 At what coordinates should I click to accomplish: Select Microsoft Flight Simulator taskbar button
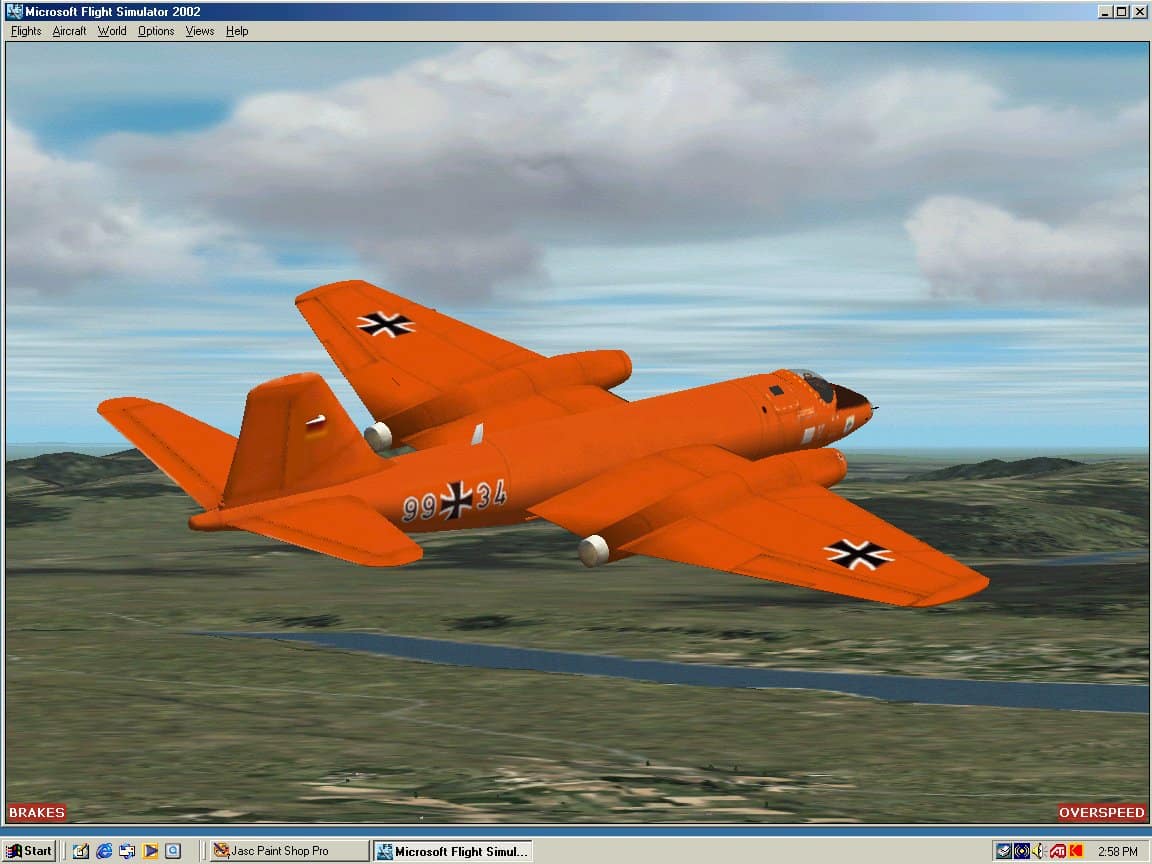(x=452, y=851)
